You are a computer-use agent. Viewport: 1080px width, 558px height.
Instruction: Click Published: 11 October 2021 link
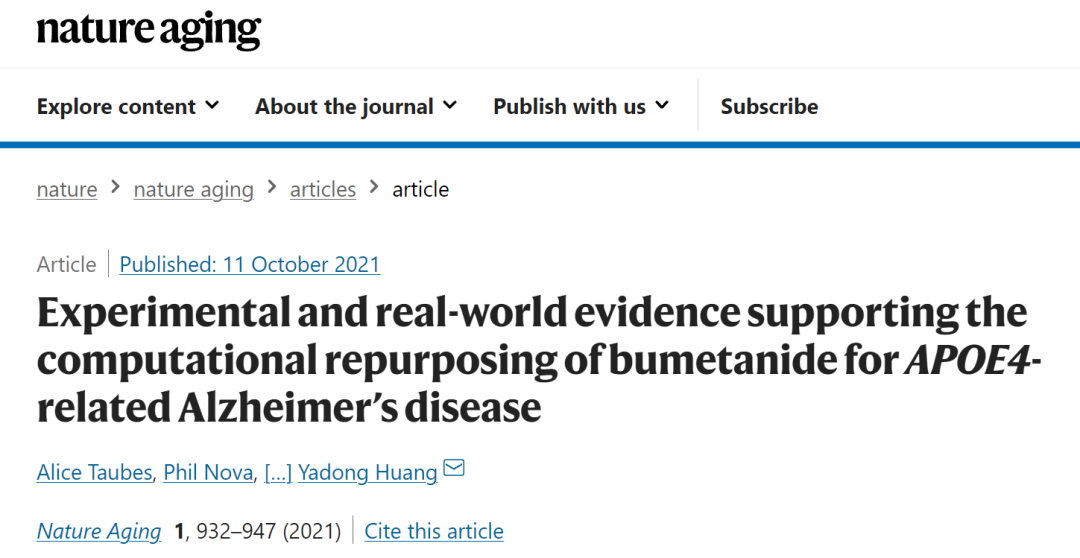(x=249, y=264)
